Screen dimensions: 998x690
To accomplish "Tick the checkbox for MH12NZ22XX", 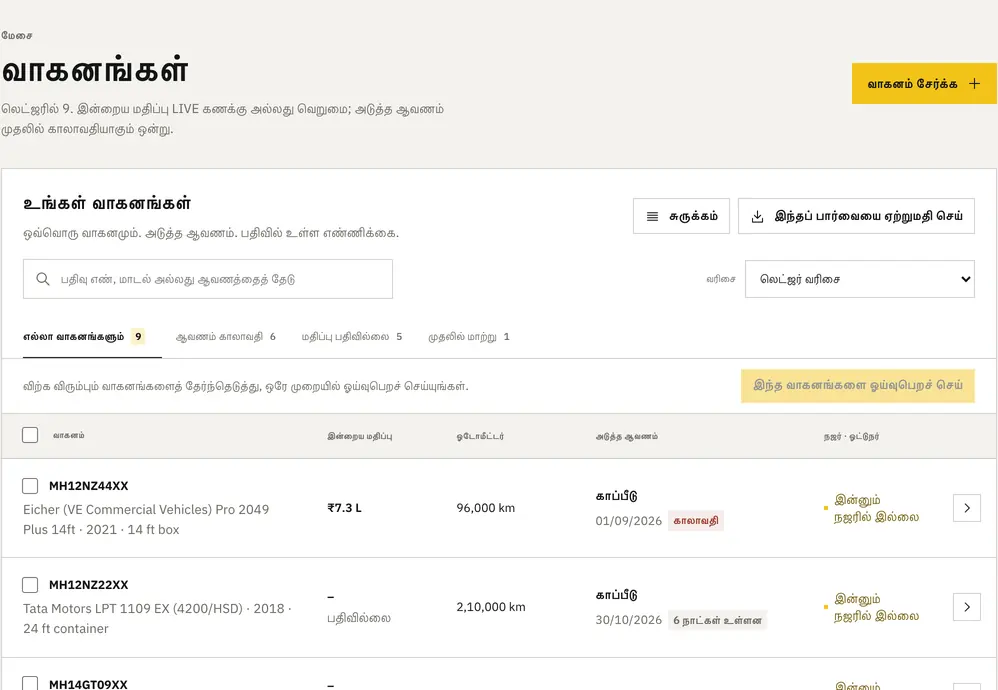I will coord(30,584).
